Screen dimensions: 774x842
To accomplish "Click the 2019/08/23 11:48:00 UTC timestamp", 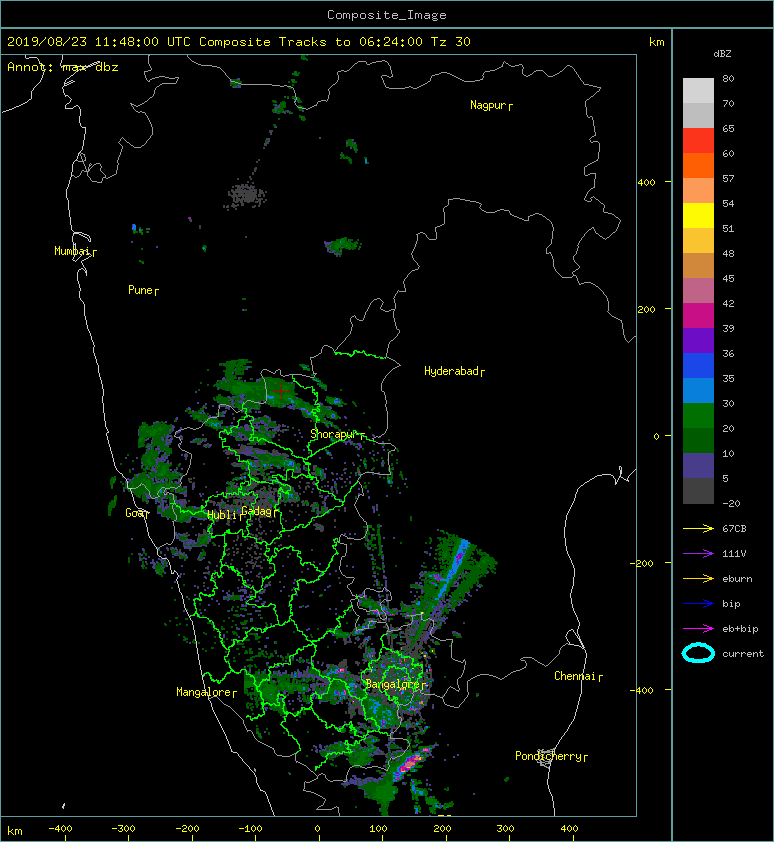I will coord(99,42).
